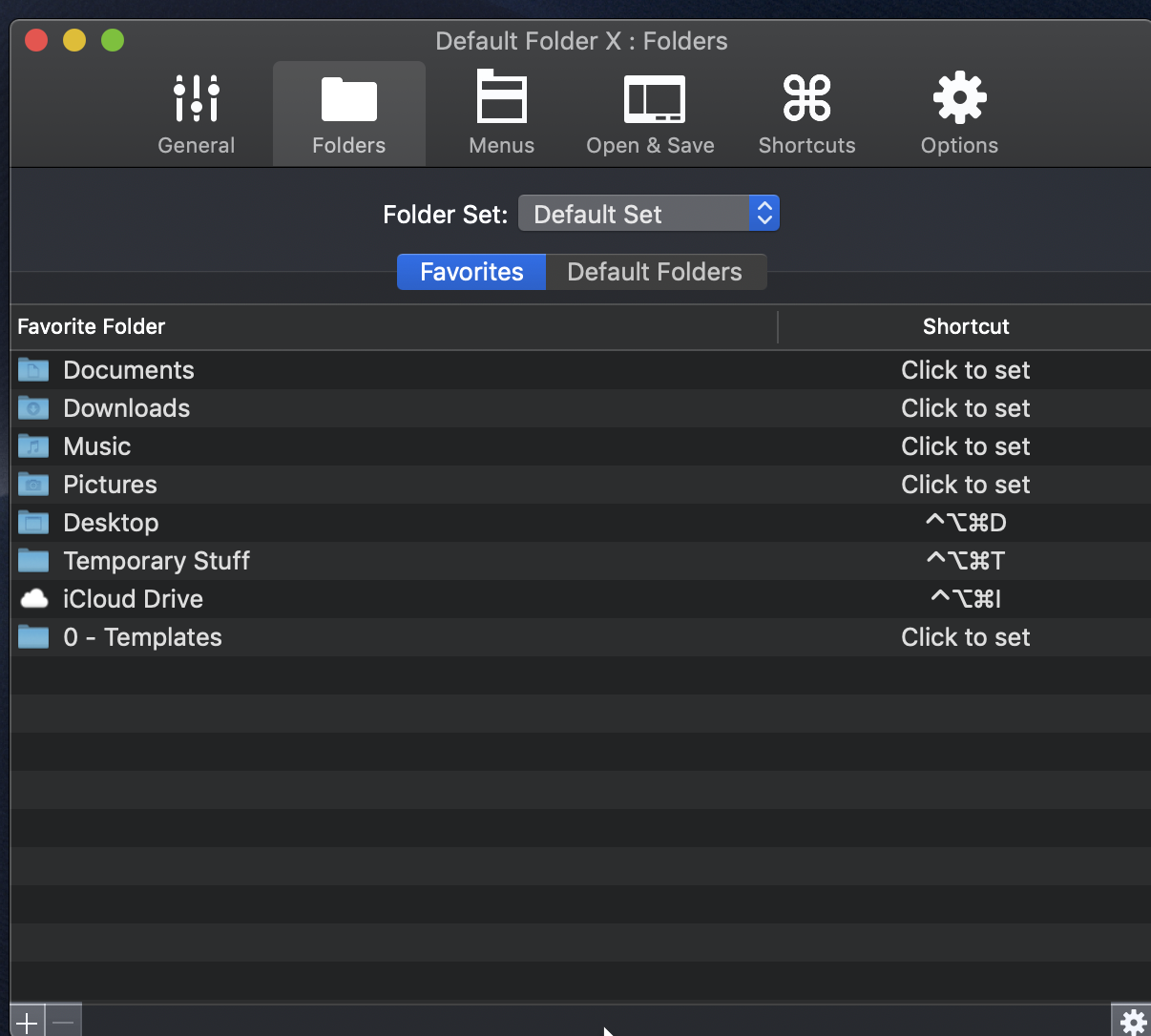Edit the iCloud Drive shortcut ending in I

point(966,599)
